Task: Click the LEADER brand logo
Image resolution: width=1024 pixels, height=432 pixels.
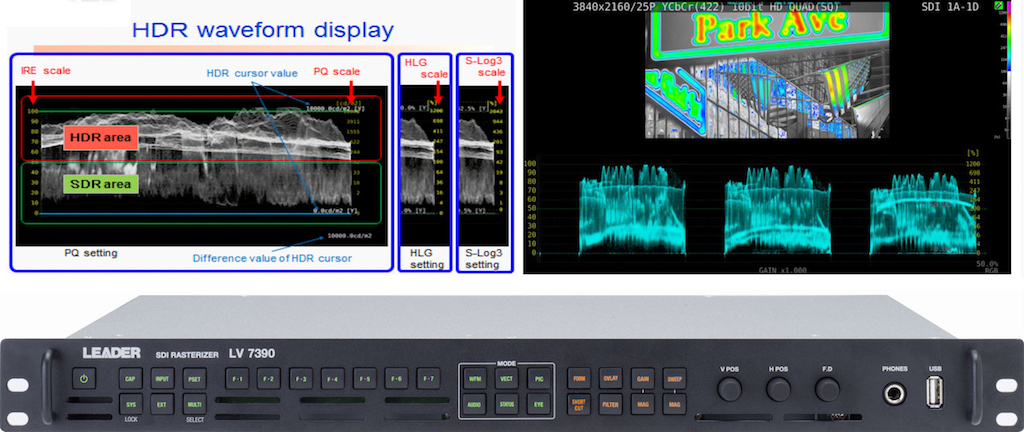Action: [x=111, y=353]
